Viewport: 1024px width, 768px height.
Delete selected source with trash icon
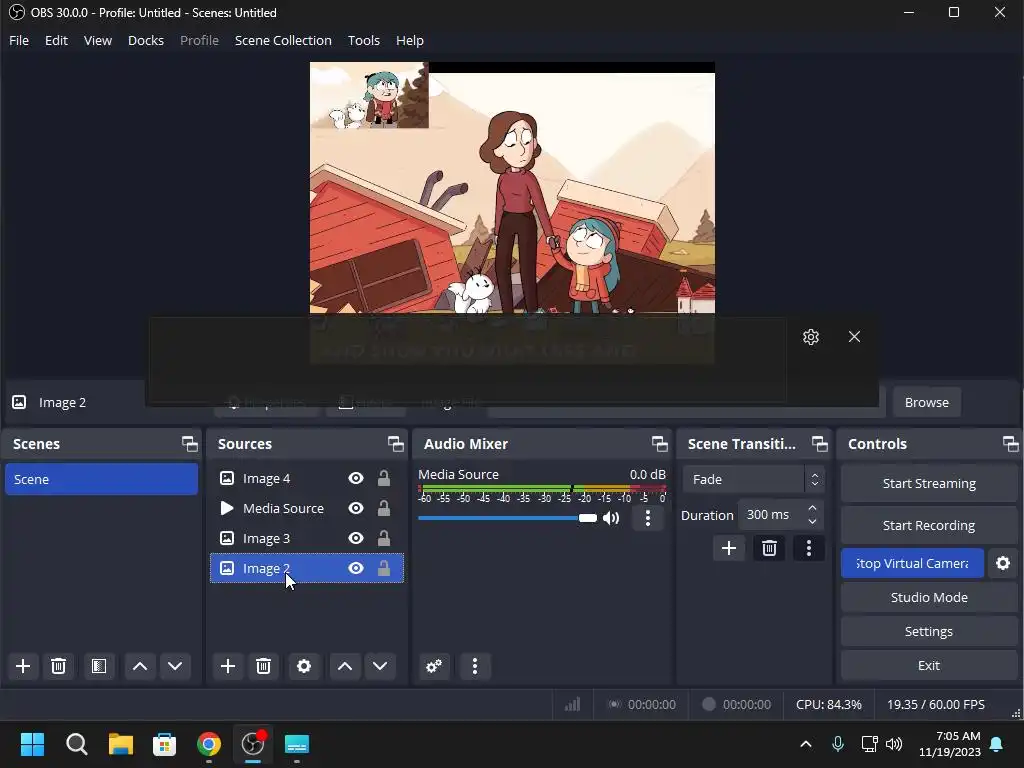pos(263,666)
